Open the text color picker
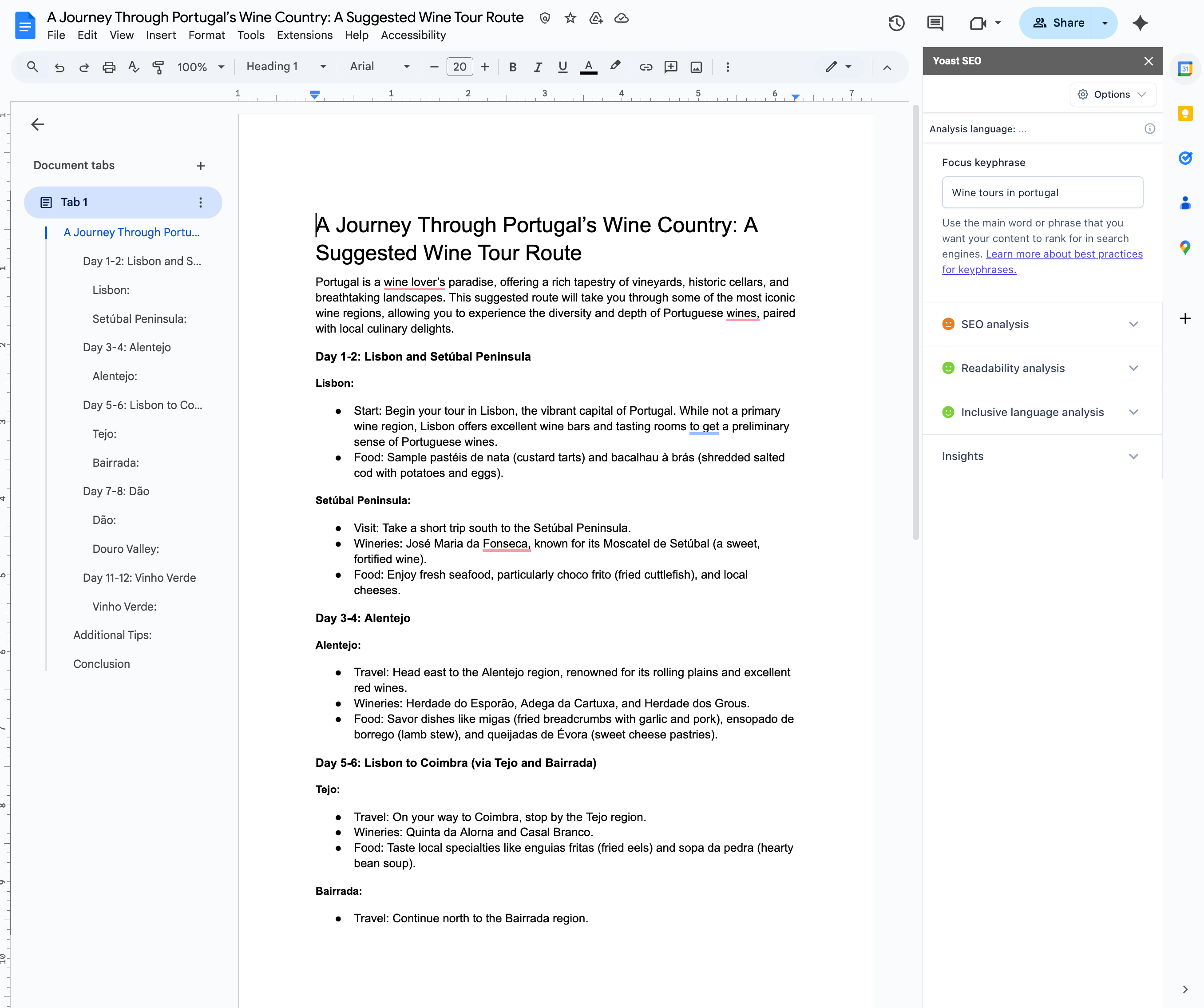1204x1008 pixels. coord(588,67)
